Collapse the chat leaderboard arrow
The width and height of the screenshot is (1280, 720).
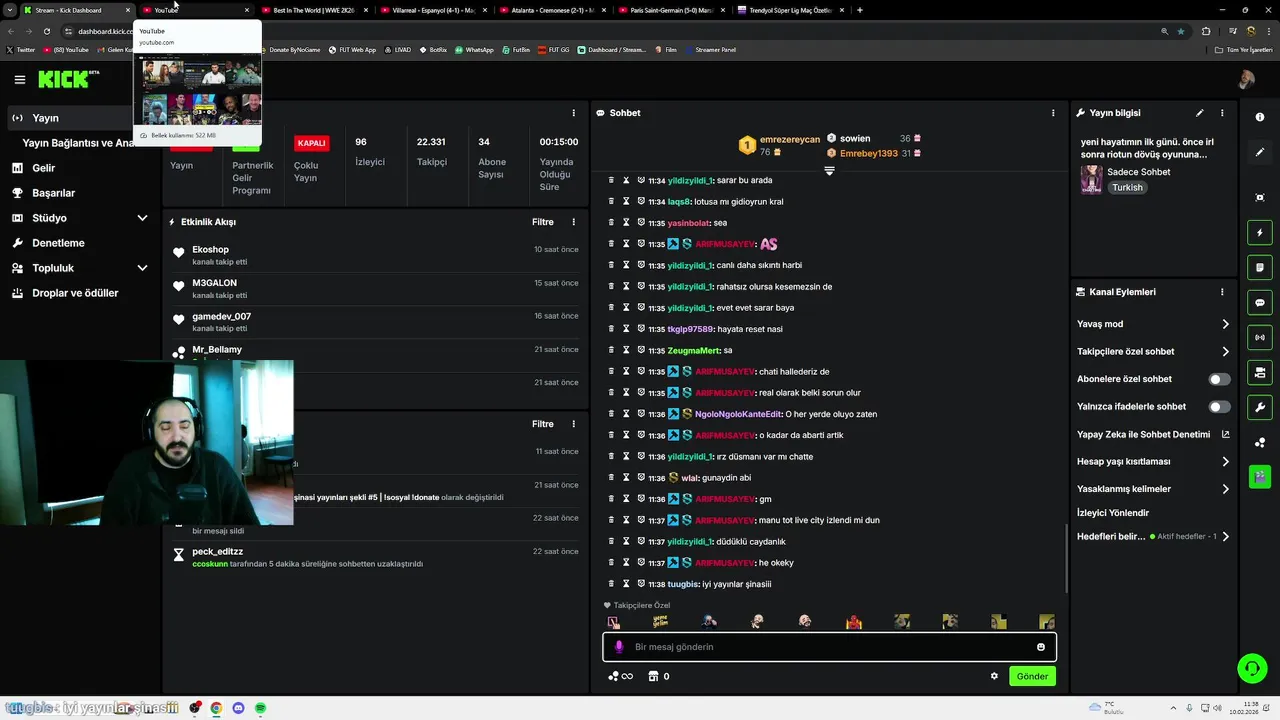point(829,171)
